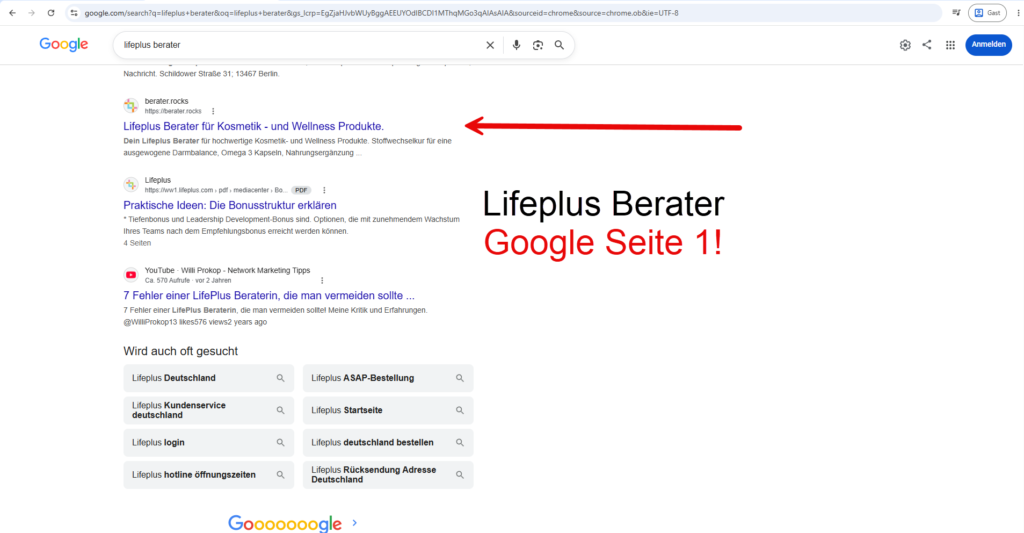The height and width of the screenshot is (533, 1024).
Task: Click the PDF badge on the Lifeplus result
Action: pyautogui.click(x=300, y=190)
